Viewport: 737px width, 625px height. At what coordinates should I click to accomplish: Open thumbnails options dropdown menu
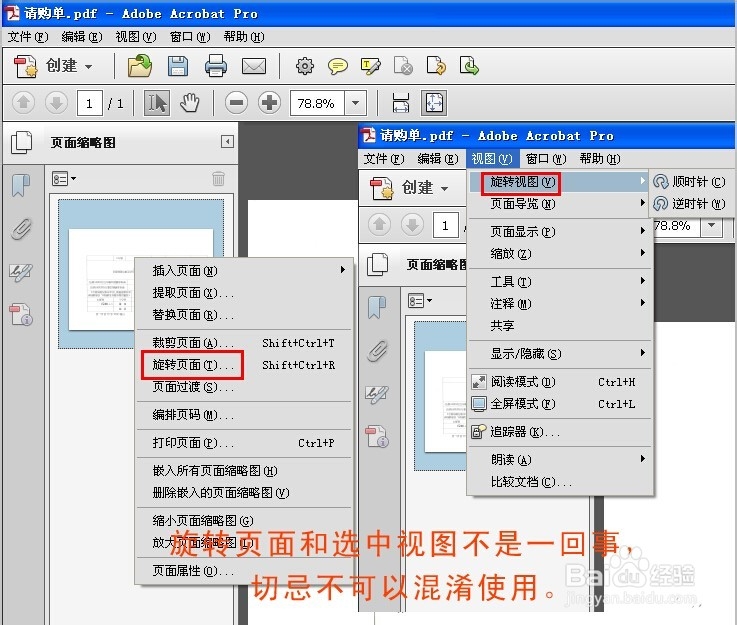(63, 179)
